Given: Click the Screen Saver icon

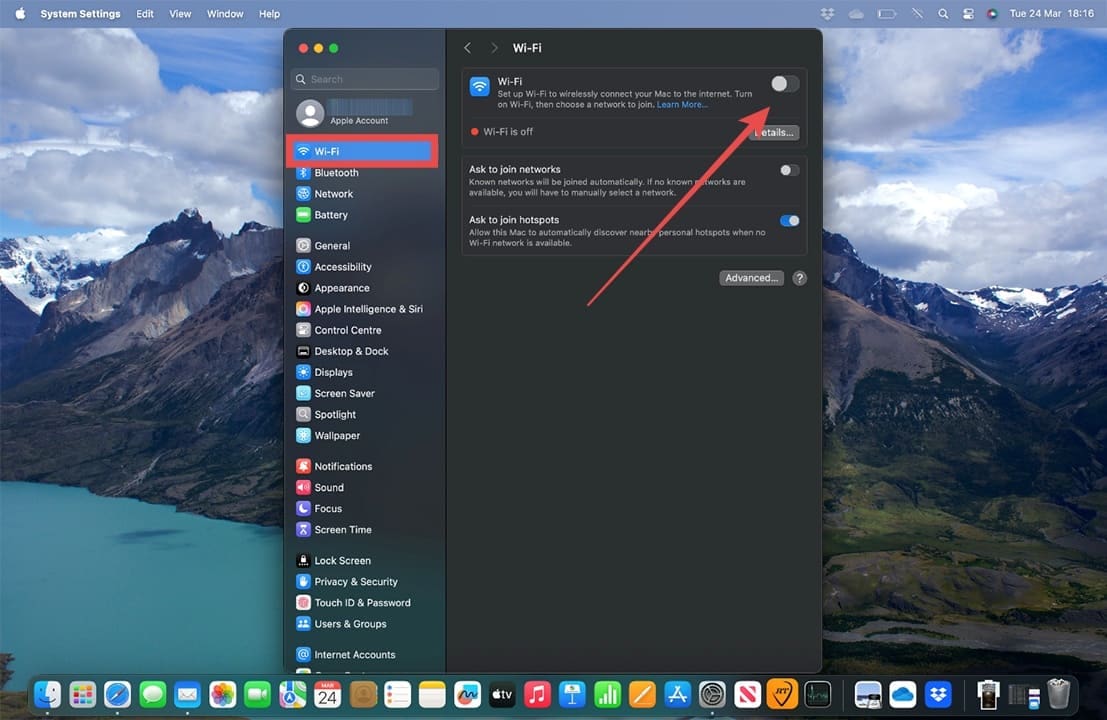Looking at the screenshot, I should (303, 394).
